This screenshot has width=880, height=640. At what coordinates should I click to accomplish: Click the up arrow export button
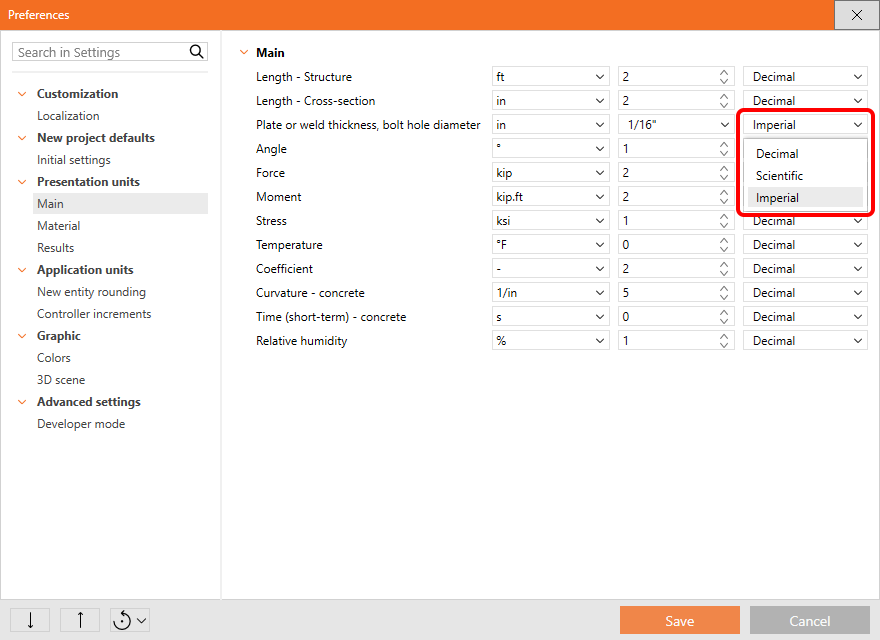click(x=80, y=620)
